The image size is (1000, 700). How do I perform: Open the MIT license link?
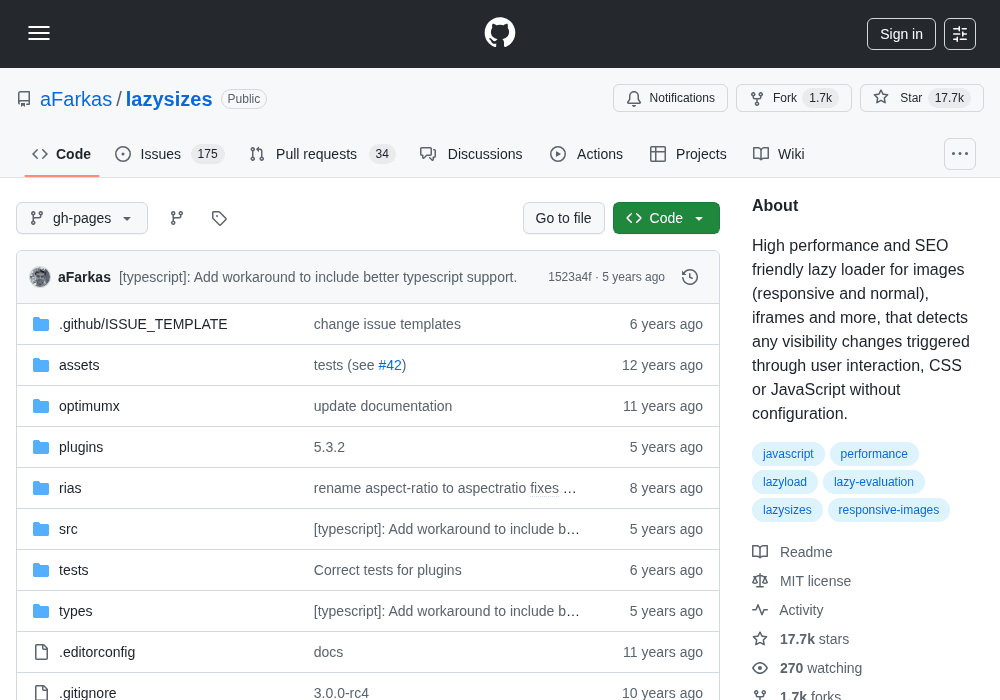click(x=802, y=581)
